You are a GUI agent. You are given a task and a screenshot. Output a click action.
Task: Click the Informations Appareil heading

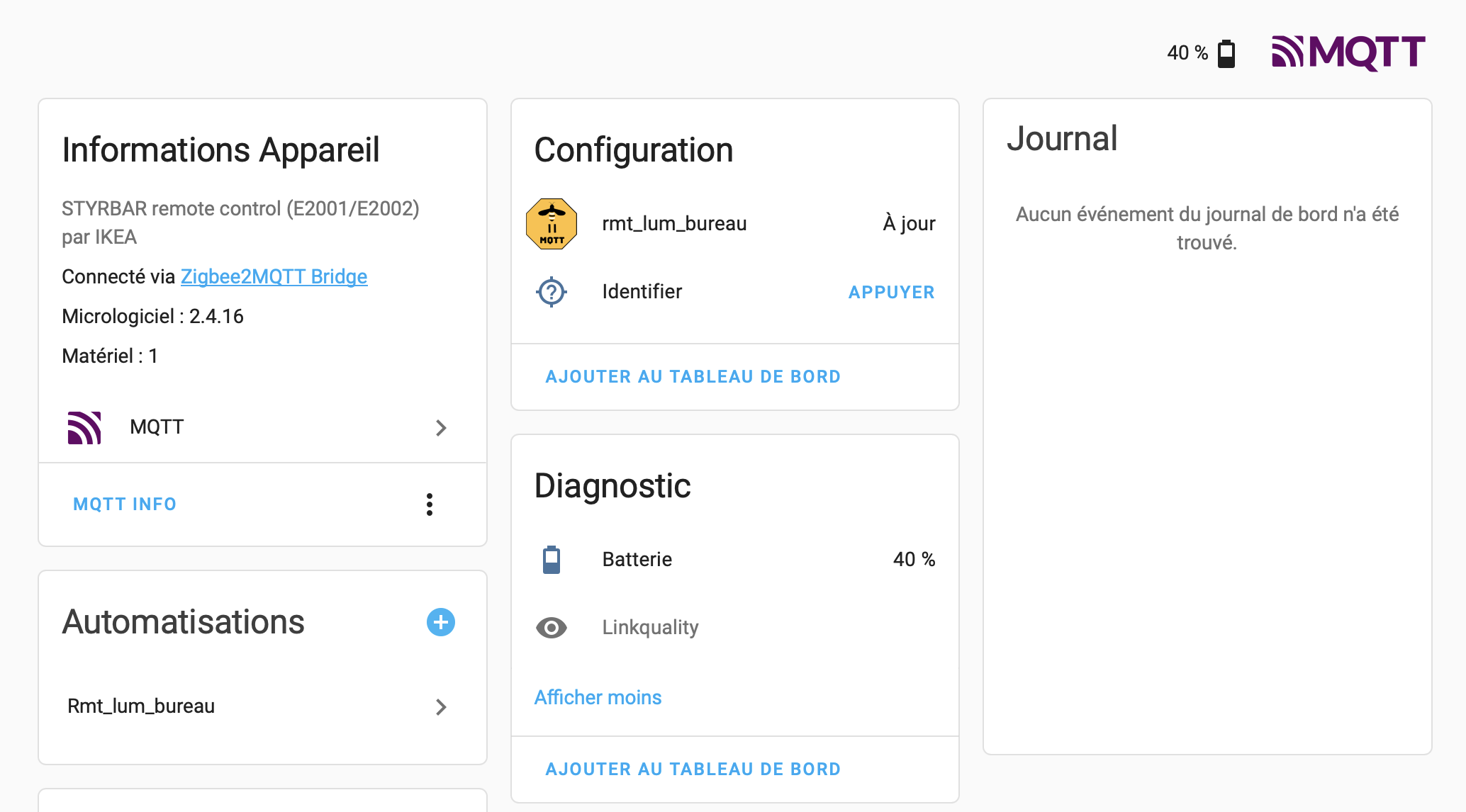220,150
